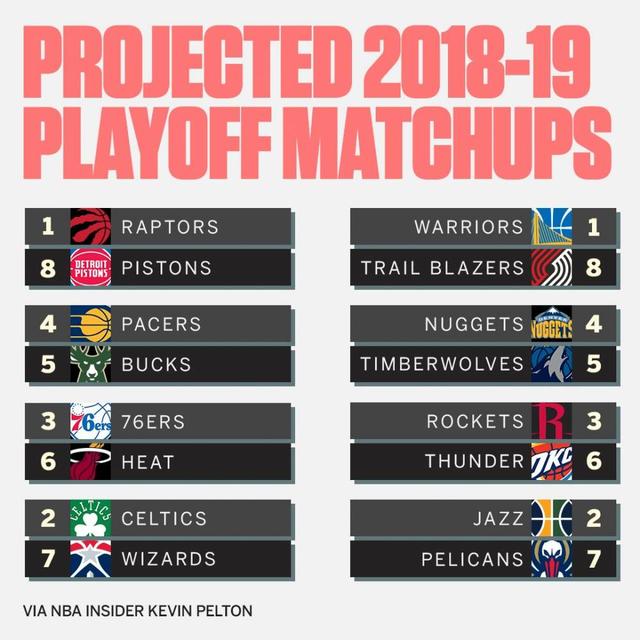
Task: Click the Raptors team logo
Action: [x=91, y=227]
